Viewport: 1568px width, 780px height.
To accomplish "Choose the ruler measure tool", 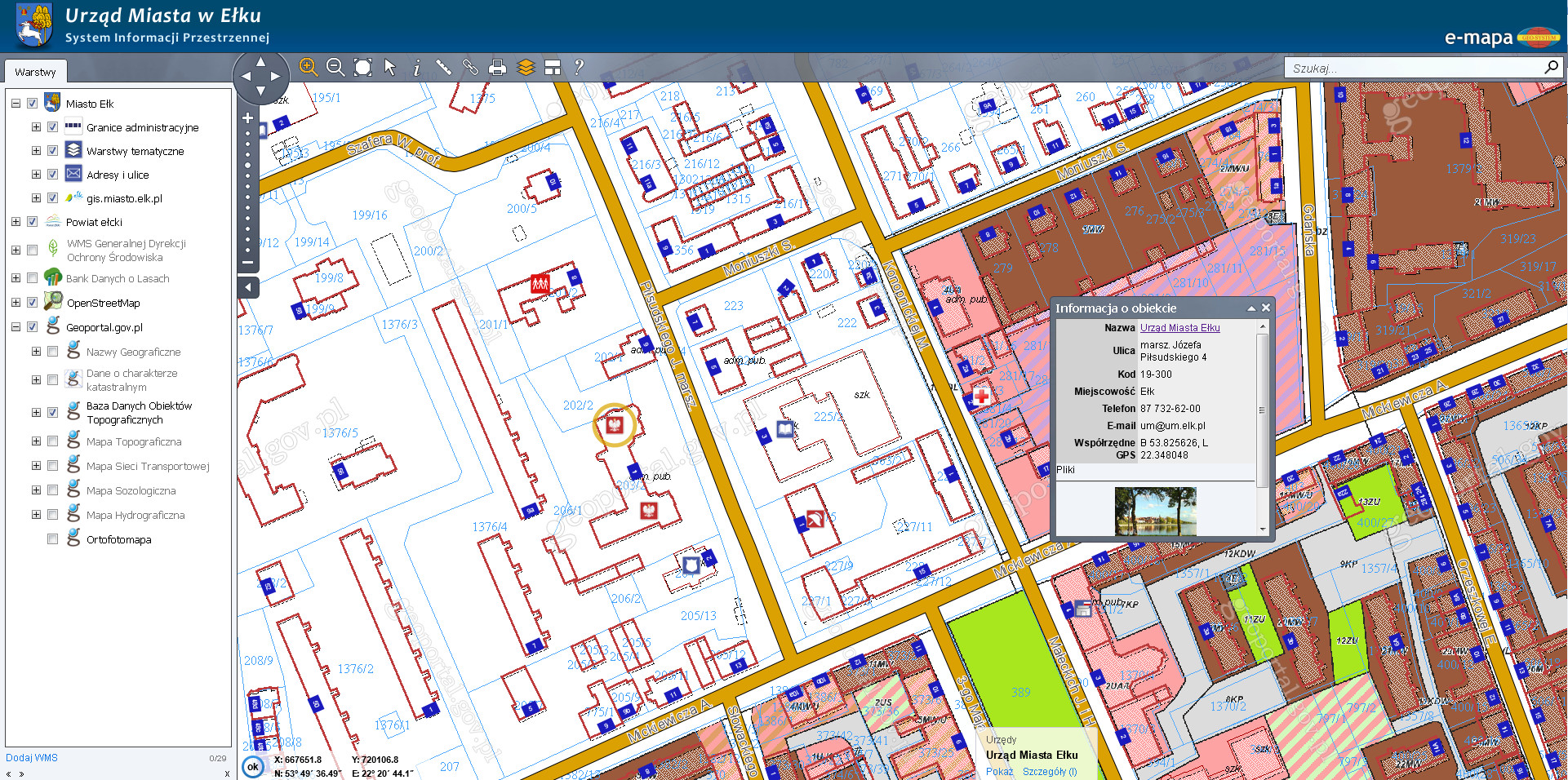I will tap(443, 67).
